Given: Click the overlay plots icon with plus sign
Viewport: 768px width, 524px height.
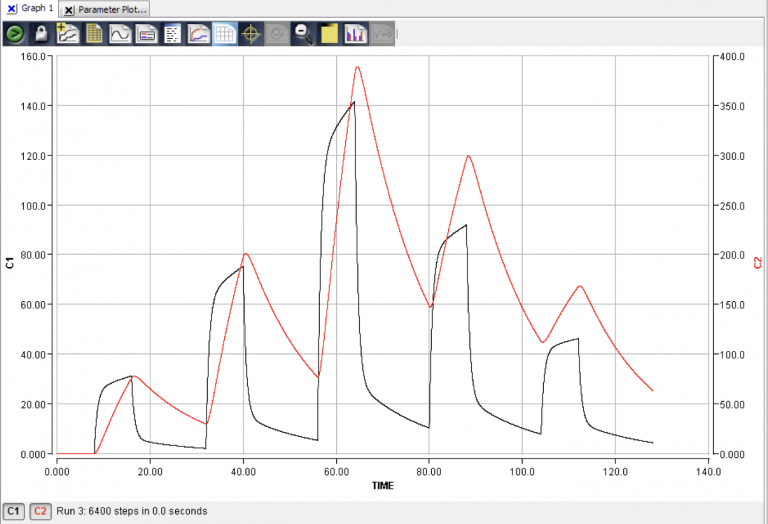Looking at the screenshot, I should (x=68, y=34).
